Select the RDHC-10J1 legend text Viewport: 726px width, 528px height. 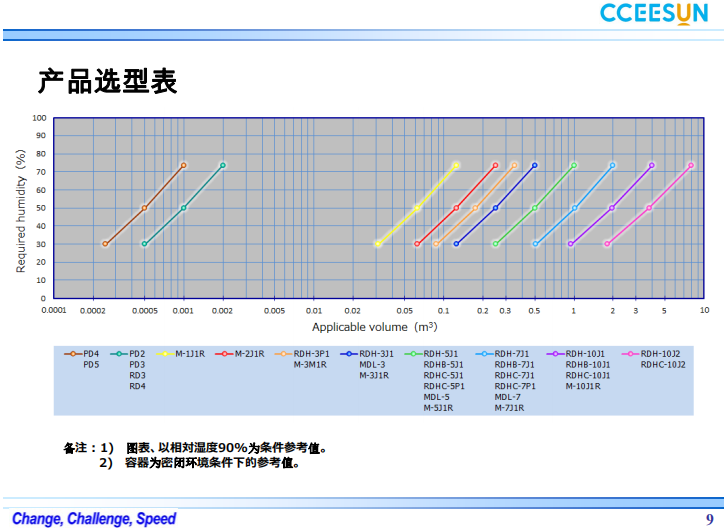pyautogui.click(x=588, y=376)
